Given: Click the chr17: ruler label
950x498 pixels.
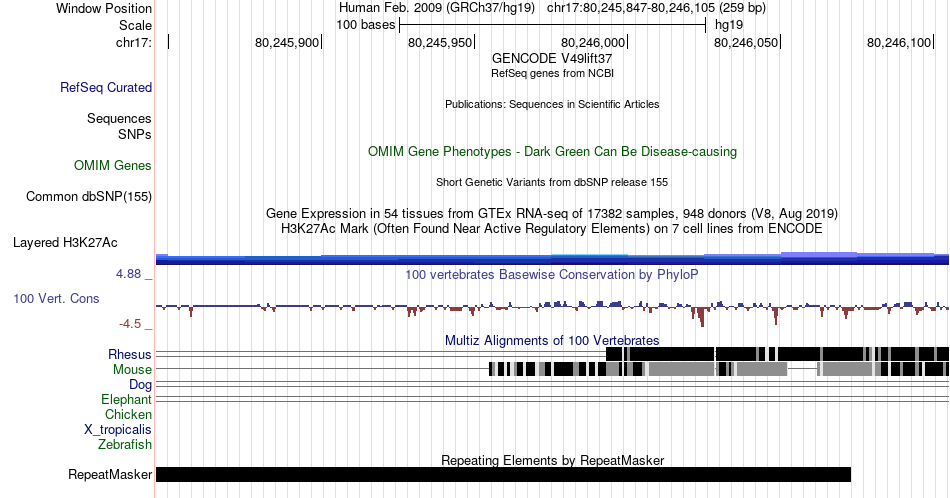Looking at the screenshot, I should [x=134, y=42].
